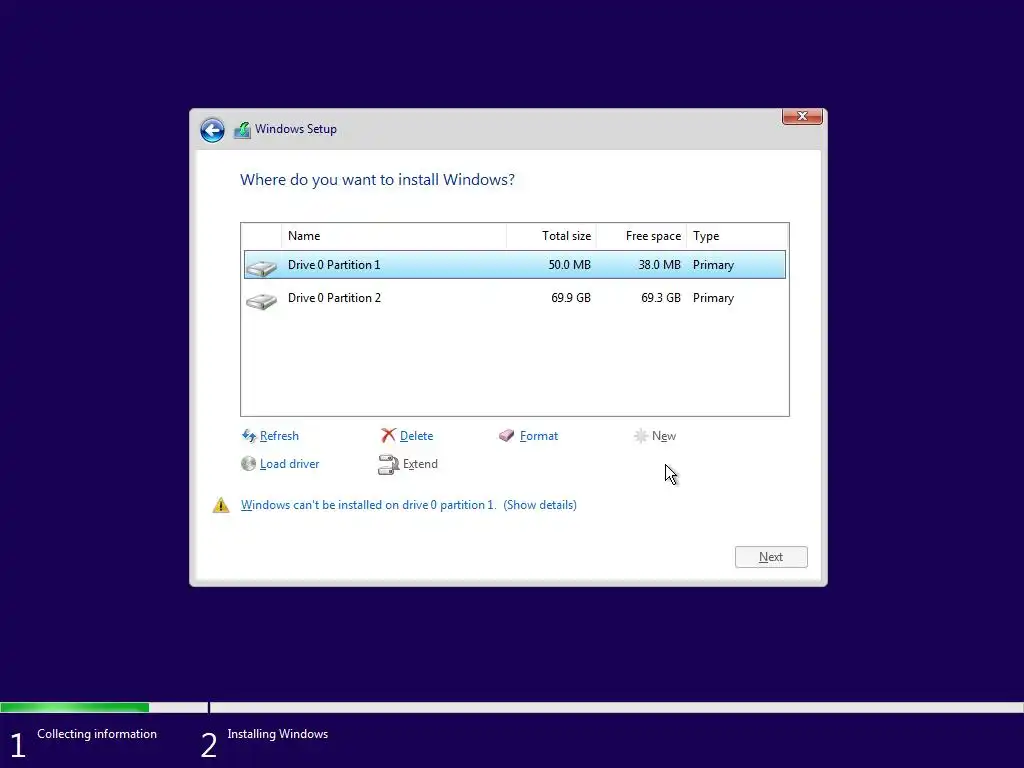Click the New starburst icon
The height and width of the screenshot is (768, 1024).
(641, 436)
